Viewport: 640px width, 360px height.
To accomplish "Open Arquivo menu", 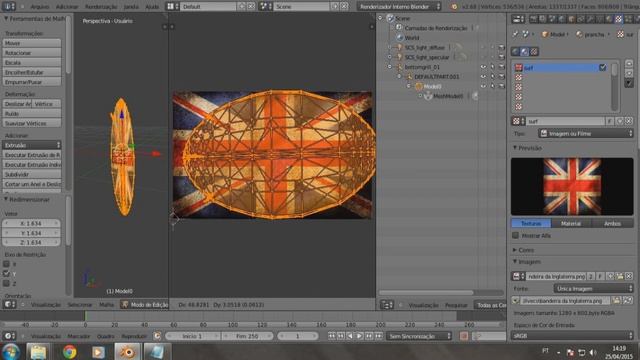I will [40, 7].
